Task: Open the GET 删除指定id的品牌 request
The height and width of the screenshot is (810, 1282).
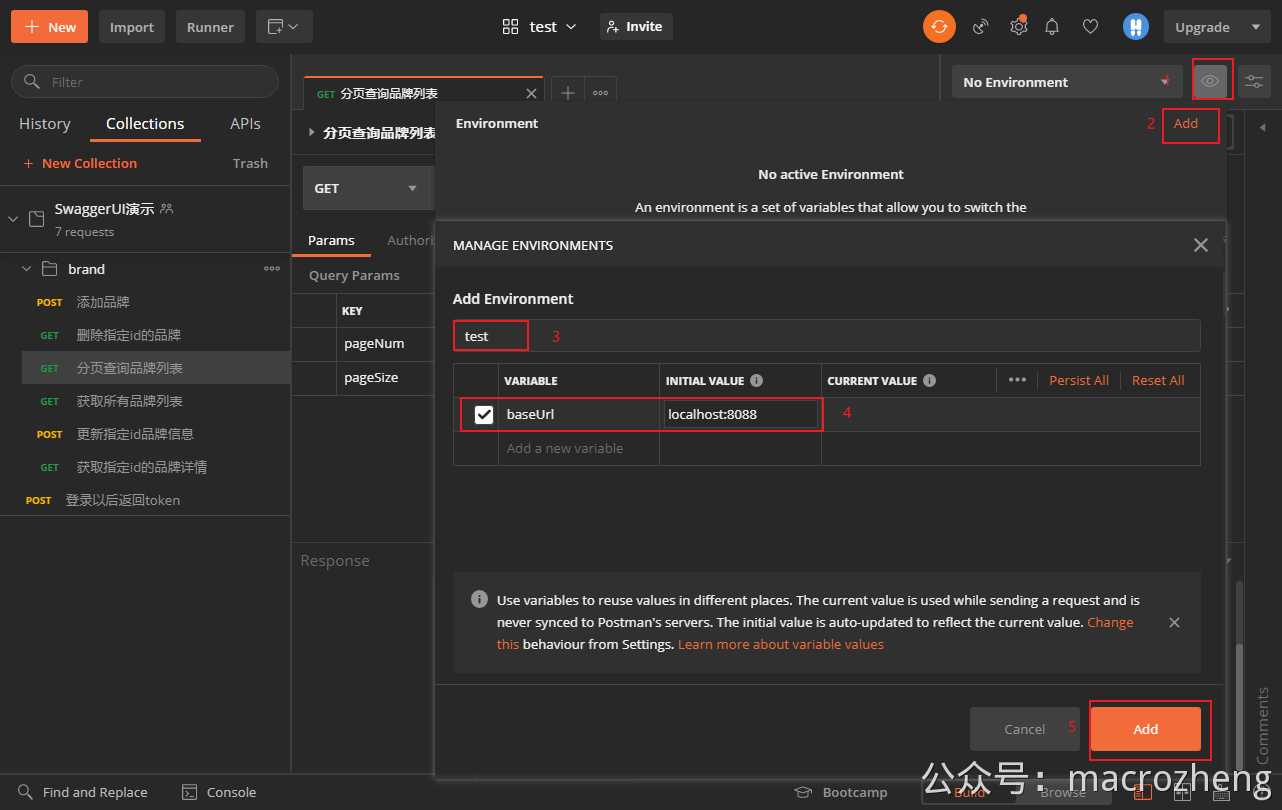Action: coord(156,335)
